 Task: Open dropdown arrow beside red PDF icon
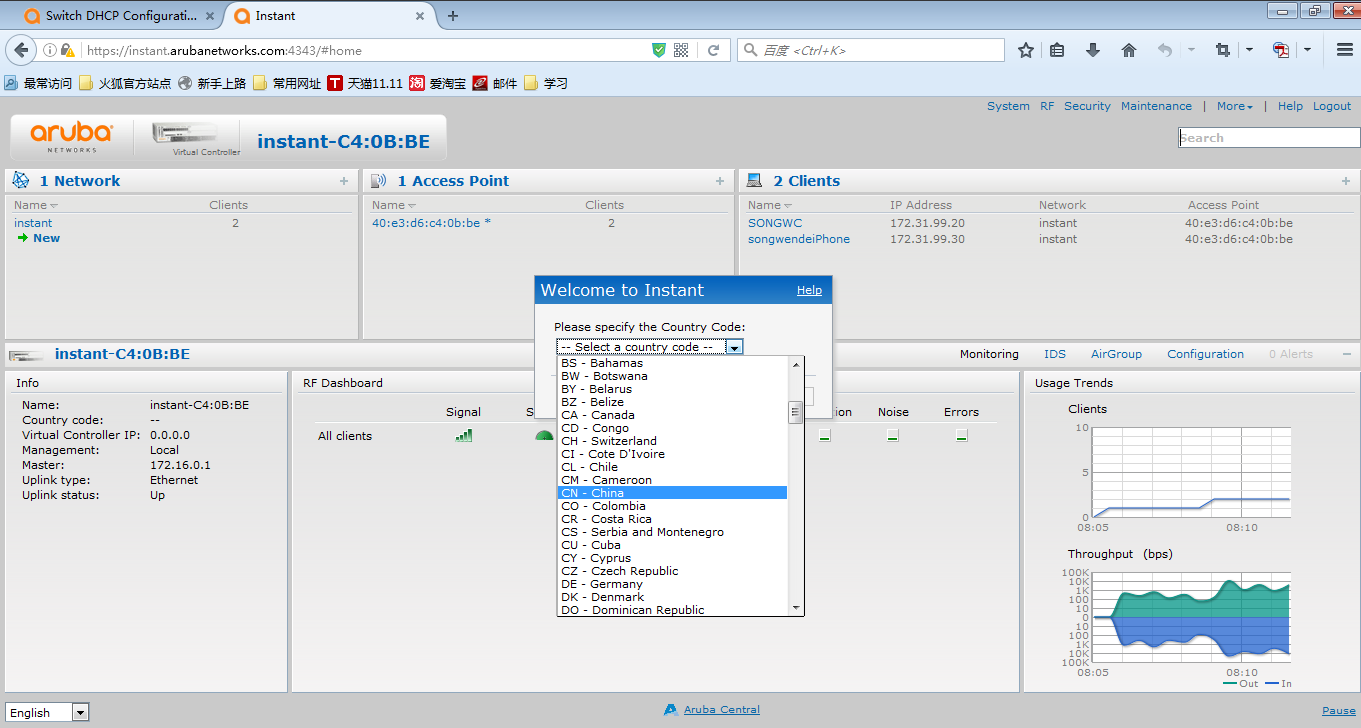click(1307, 50)
